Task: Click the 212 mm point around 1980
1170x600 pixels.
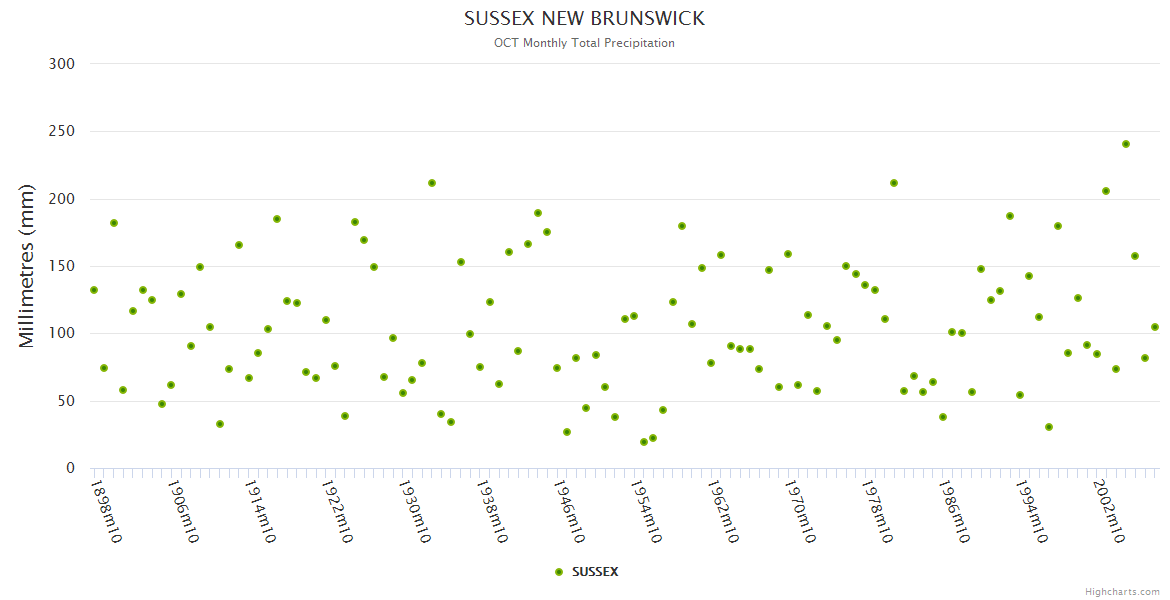Action: (894, 183)
